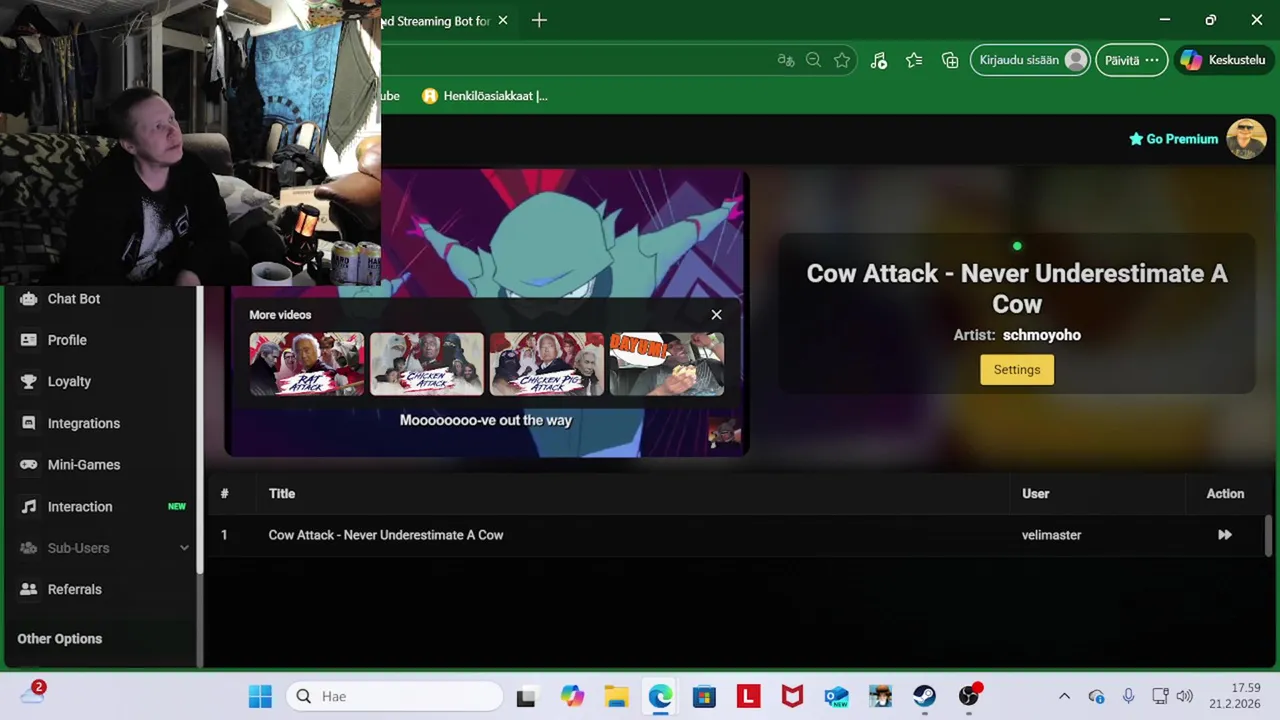Click the yellow Settings button

pos(1017,370)
